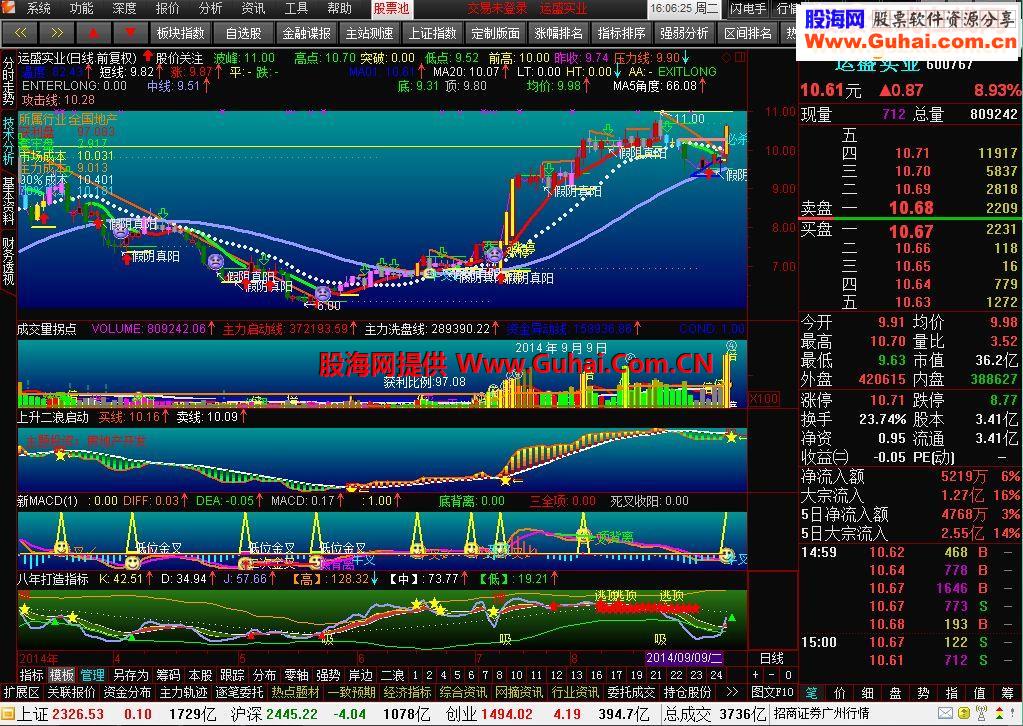
Task: Click the 另存为 bottom tab
Action: pos(130,674)
